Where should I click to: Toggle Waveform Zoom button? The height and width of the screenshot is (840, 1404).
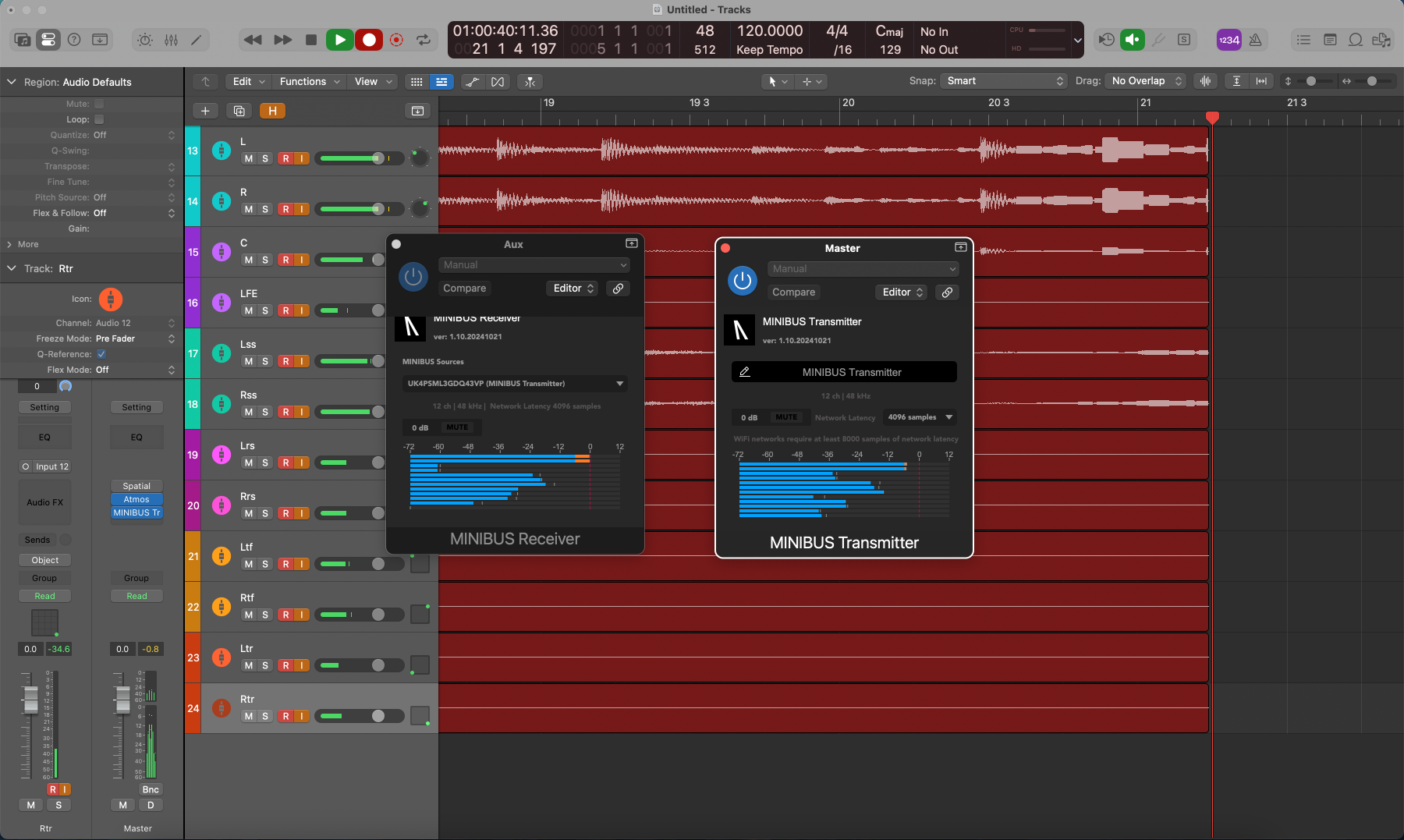(1205, 81)
